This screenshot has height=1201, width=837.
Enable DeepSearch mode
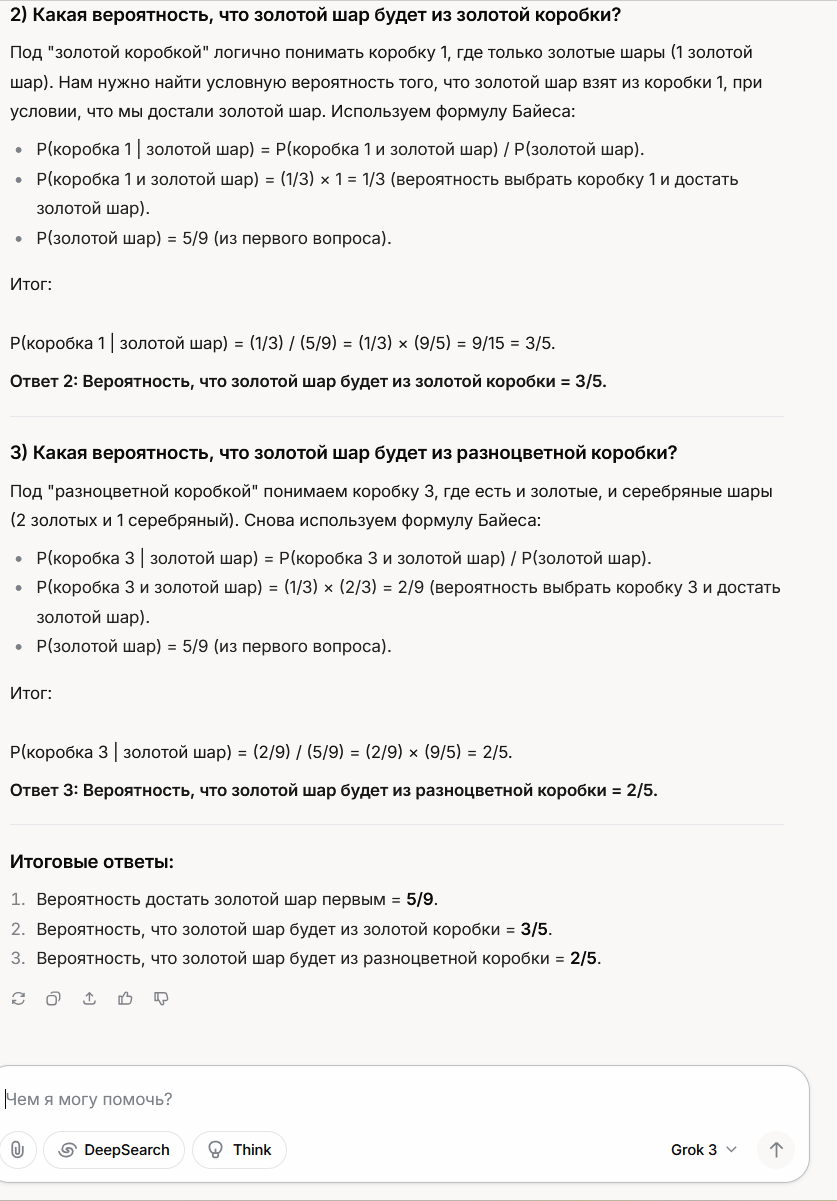point(114,1150)
